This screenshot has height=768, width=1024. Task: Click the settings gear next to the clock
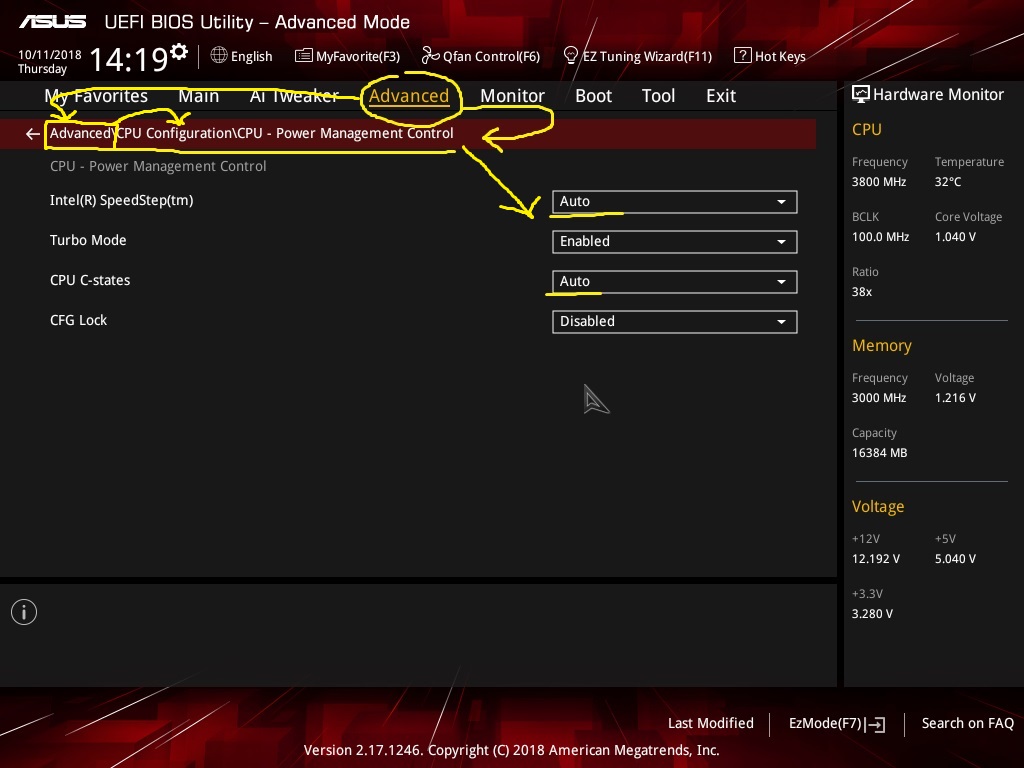179,52
